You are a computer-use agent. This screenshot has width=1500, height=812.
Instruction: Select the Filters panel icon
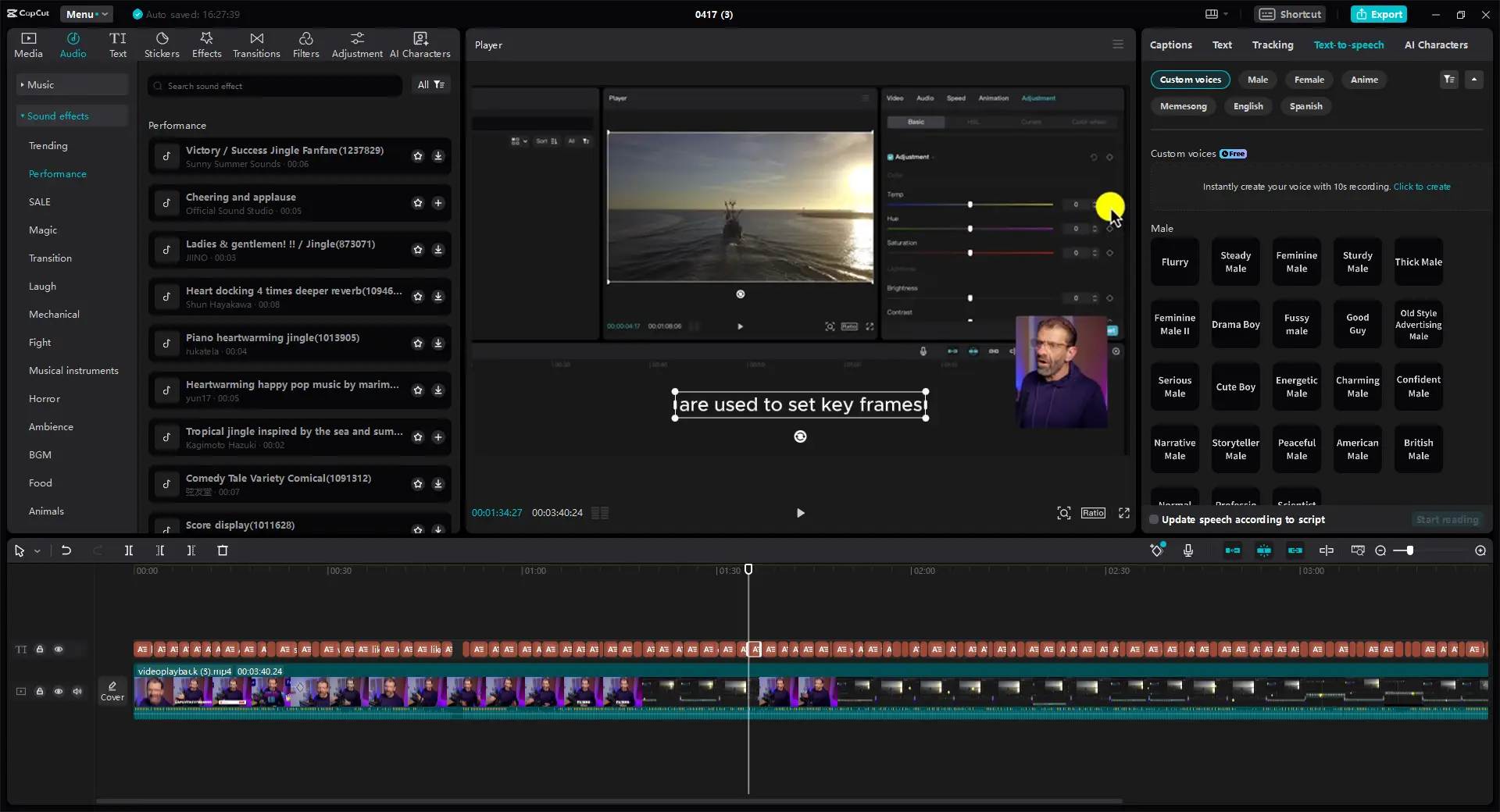click(x=305, y=44)
